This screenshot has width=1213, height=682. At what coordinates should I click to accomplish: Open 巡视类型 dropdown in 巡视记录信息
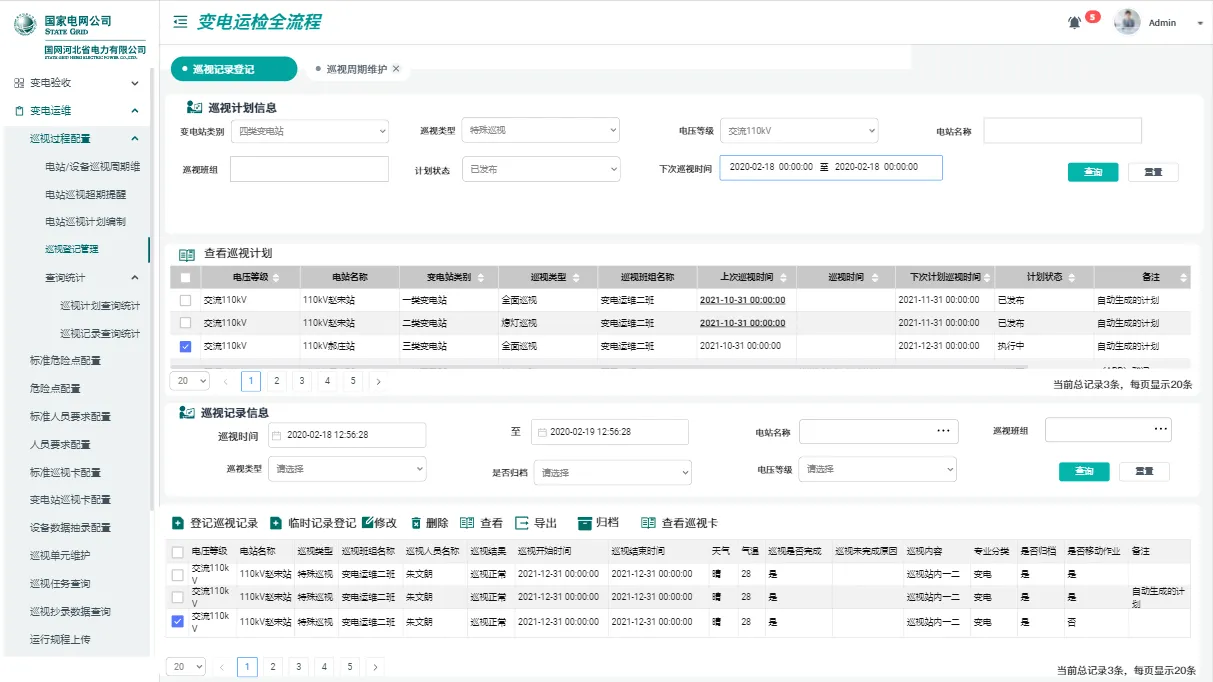pos(348,469)
